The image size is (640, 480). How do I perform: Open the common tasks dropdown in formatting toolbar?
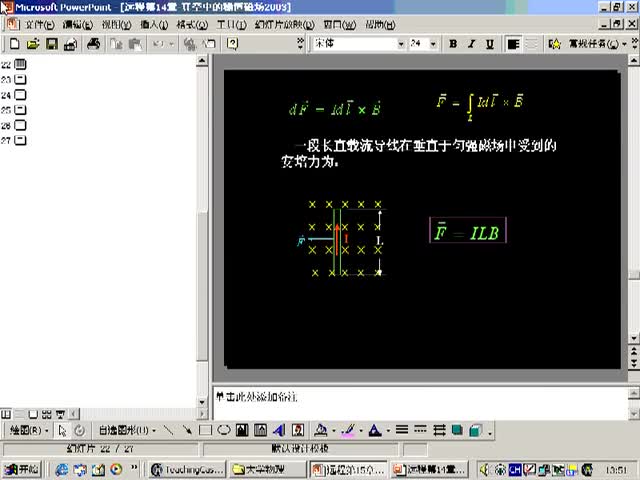pos(597,44)
